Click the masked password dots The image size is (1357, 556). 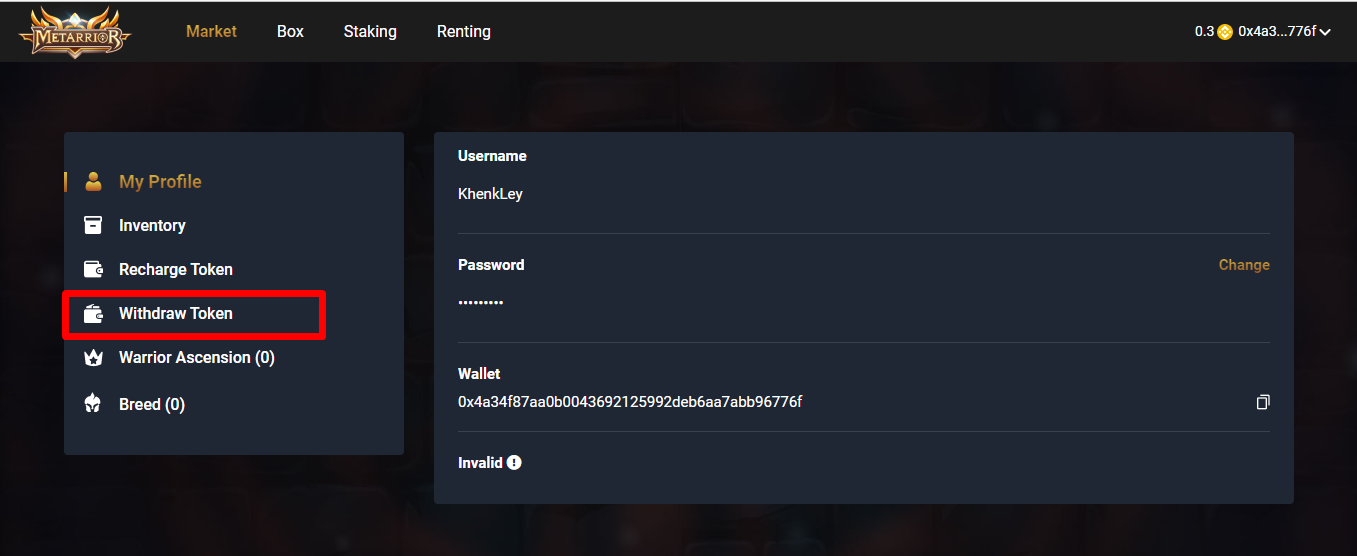coord(480,302)
